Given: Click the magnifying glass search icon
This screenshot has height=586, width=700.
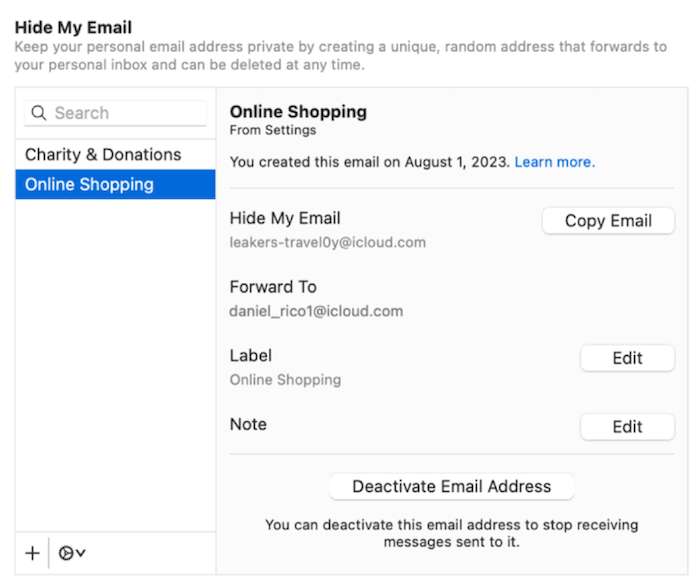Looking at the screenshot, I should pos(39,113).
